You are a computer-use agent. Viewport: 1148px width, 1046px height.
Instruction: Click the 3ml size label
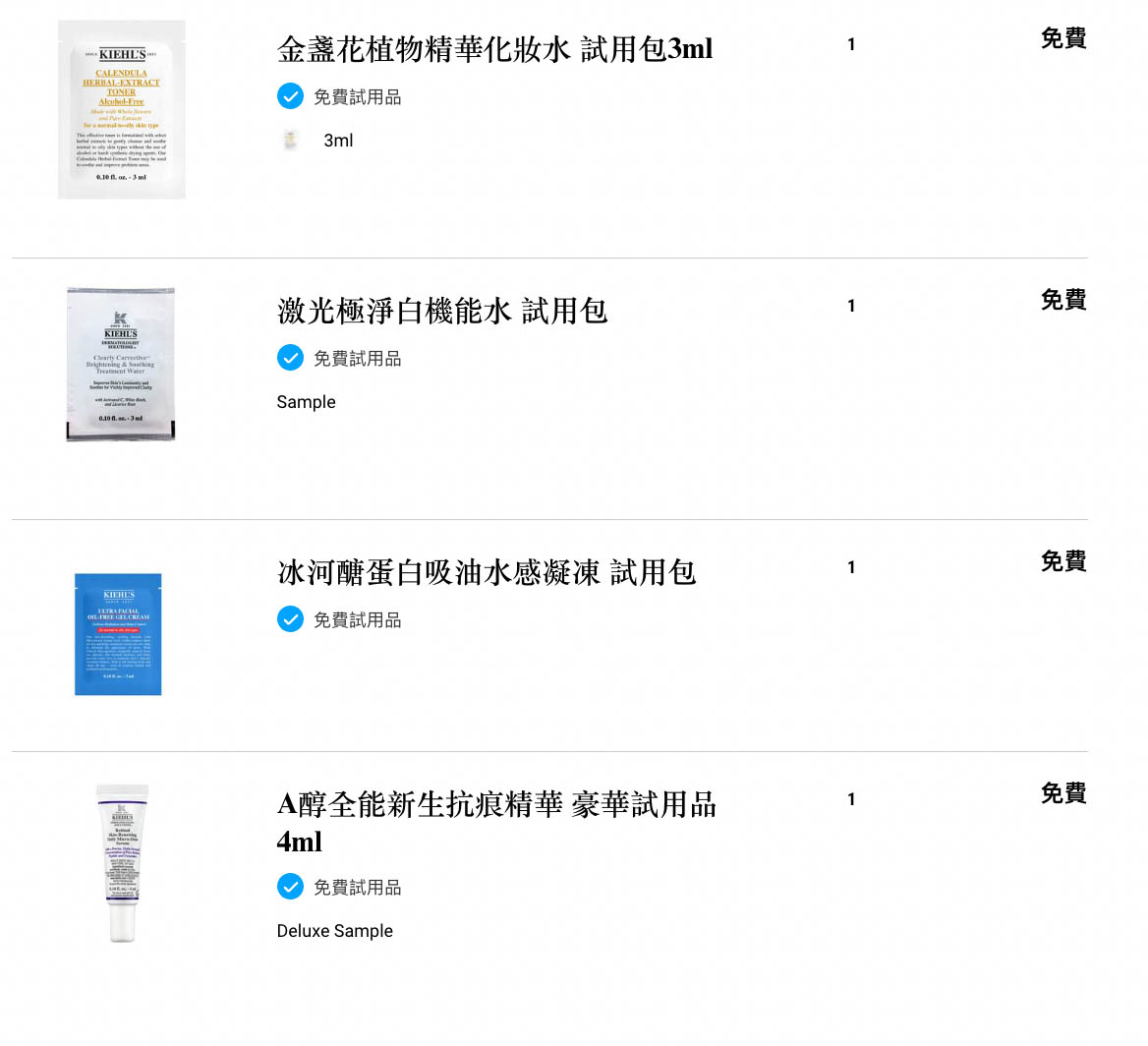pyautogui.click(x=338, y=141)
